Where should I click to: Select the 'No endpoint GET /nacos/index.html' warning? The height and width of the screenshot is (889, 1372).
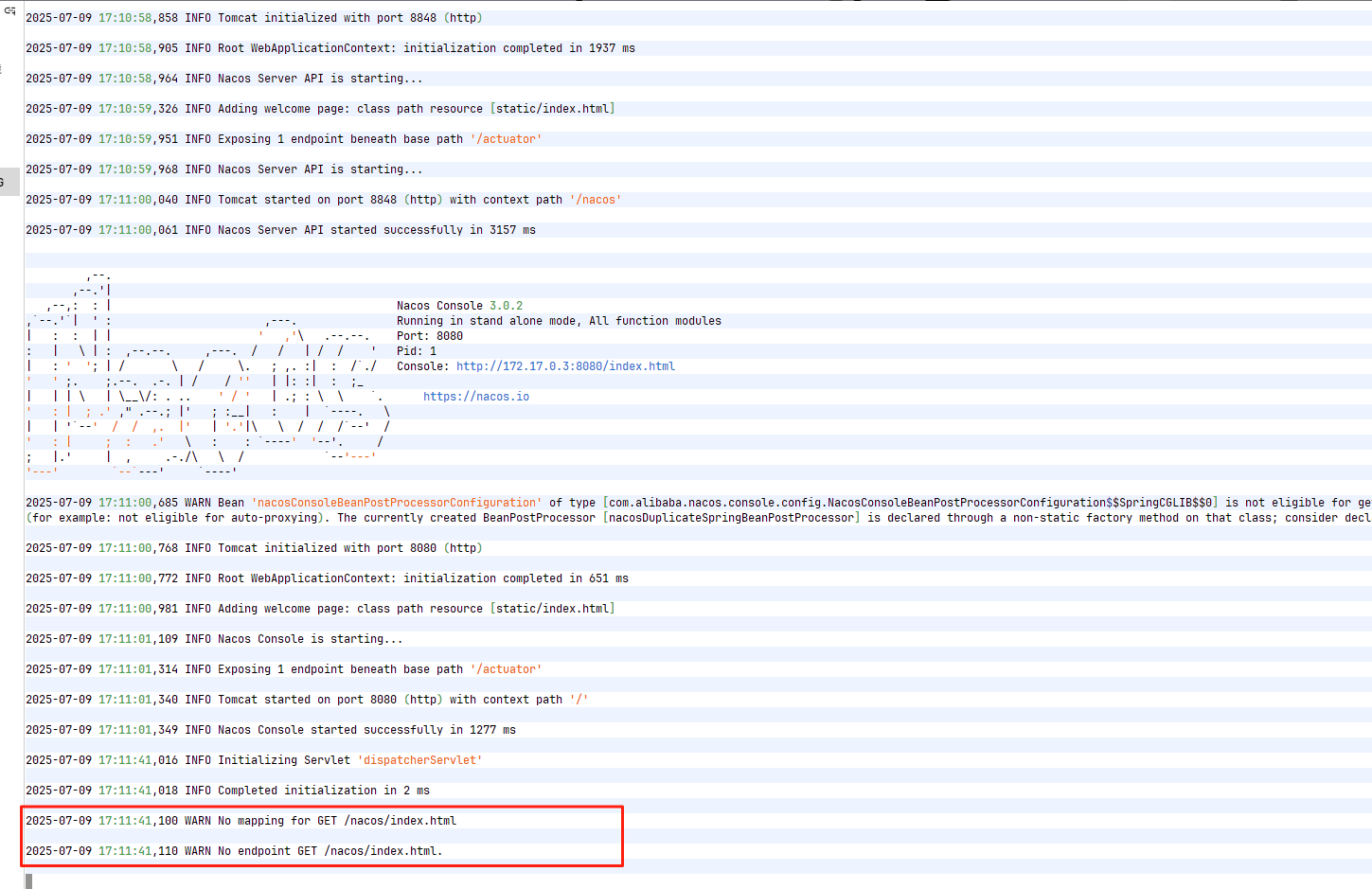tap(330, 850)
